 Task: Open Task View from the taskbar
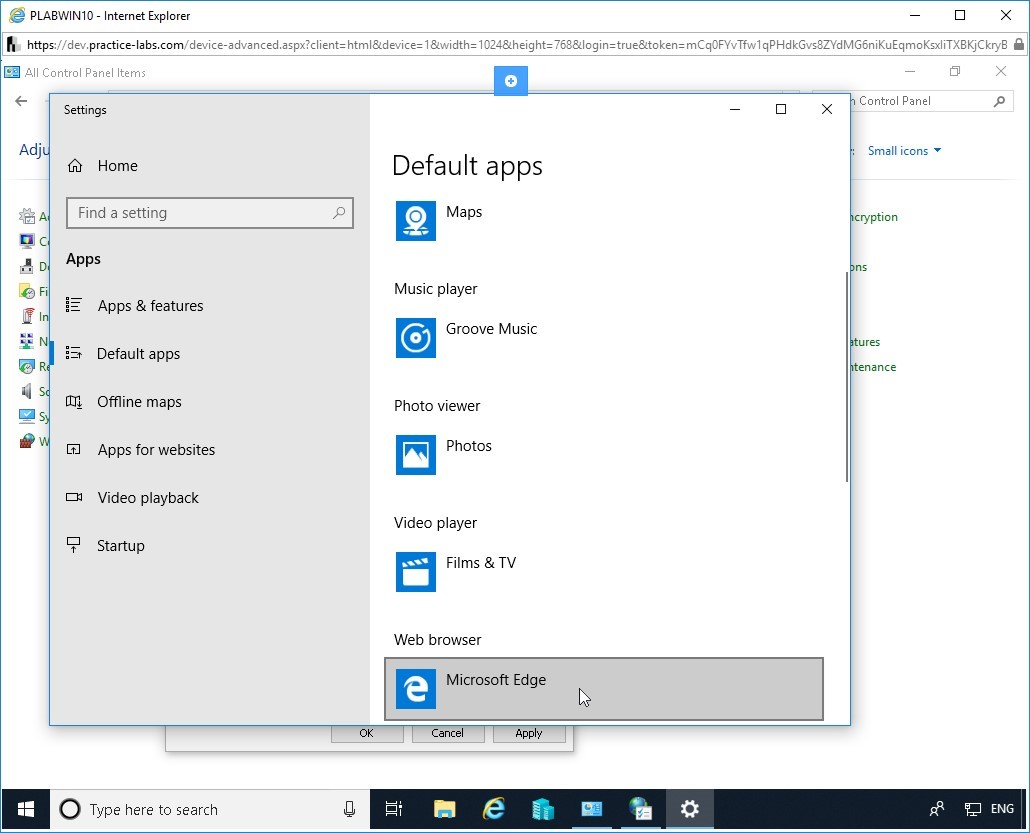pyautogui.click(x=393, y=809)
